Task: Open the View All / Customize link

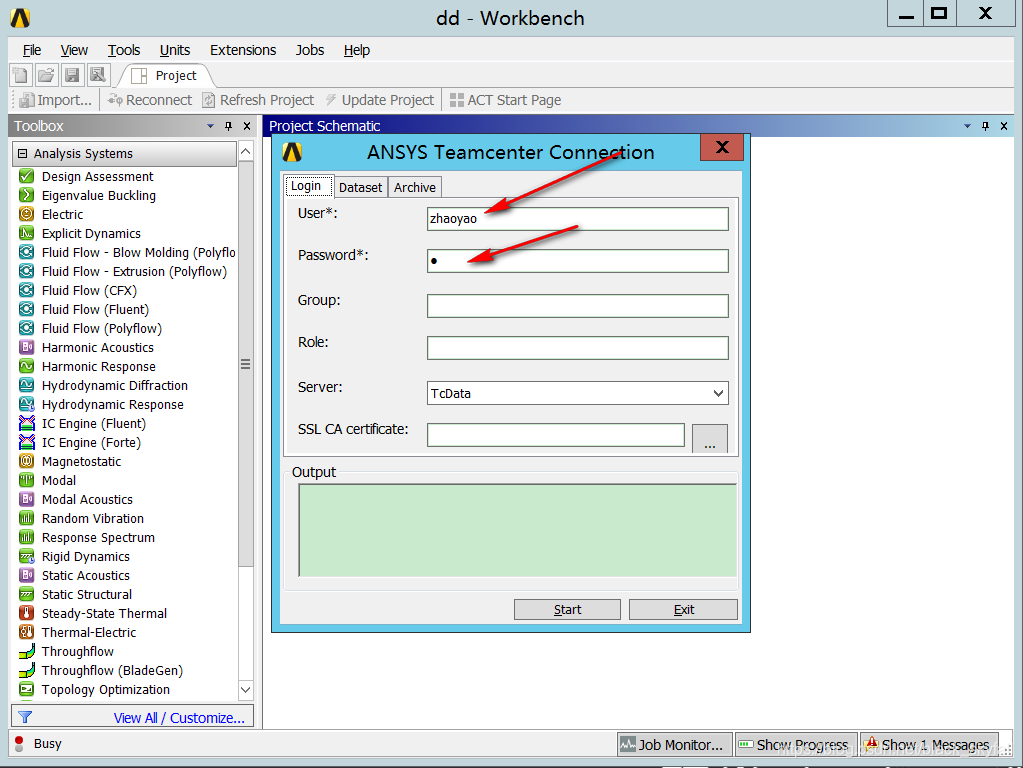Action: click(x=179, y=718)
